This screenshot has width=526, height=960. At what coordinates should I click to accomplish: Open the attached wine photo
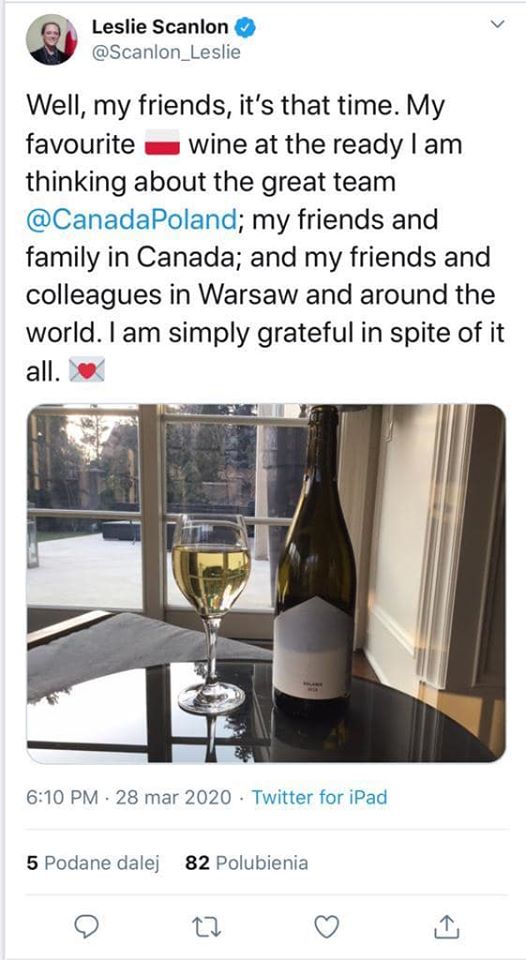(x=266, y=583)
